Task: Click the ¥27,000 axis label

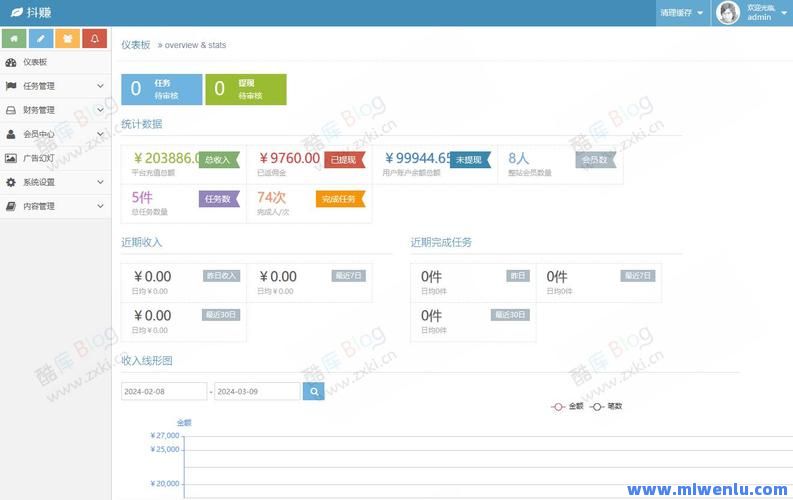Action: coord(165,435)
